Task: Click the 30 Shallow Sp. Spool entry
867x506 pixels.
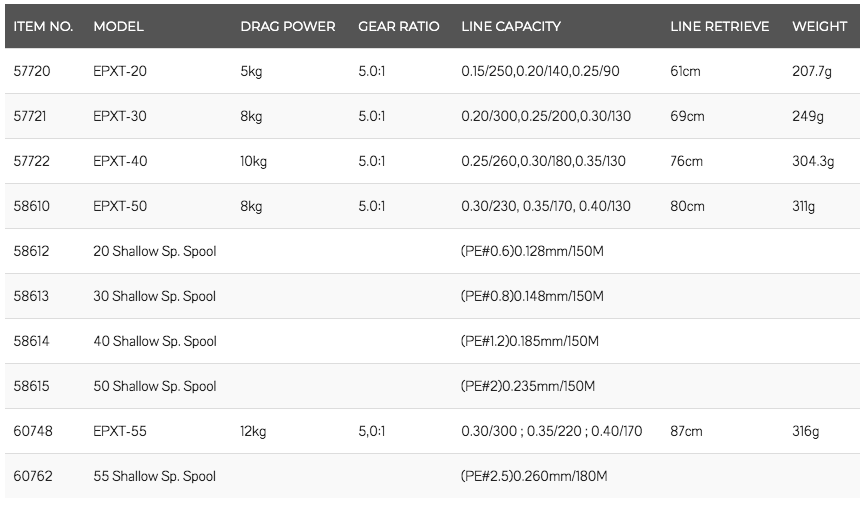Action: click(x=154, y=296)
